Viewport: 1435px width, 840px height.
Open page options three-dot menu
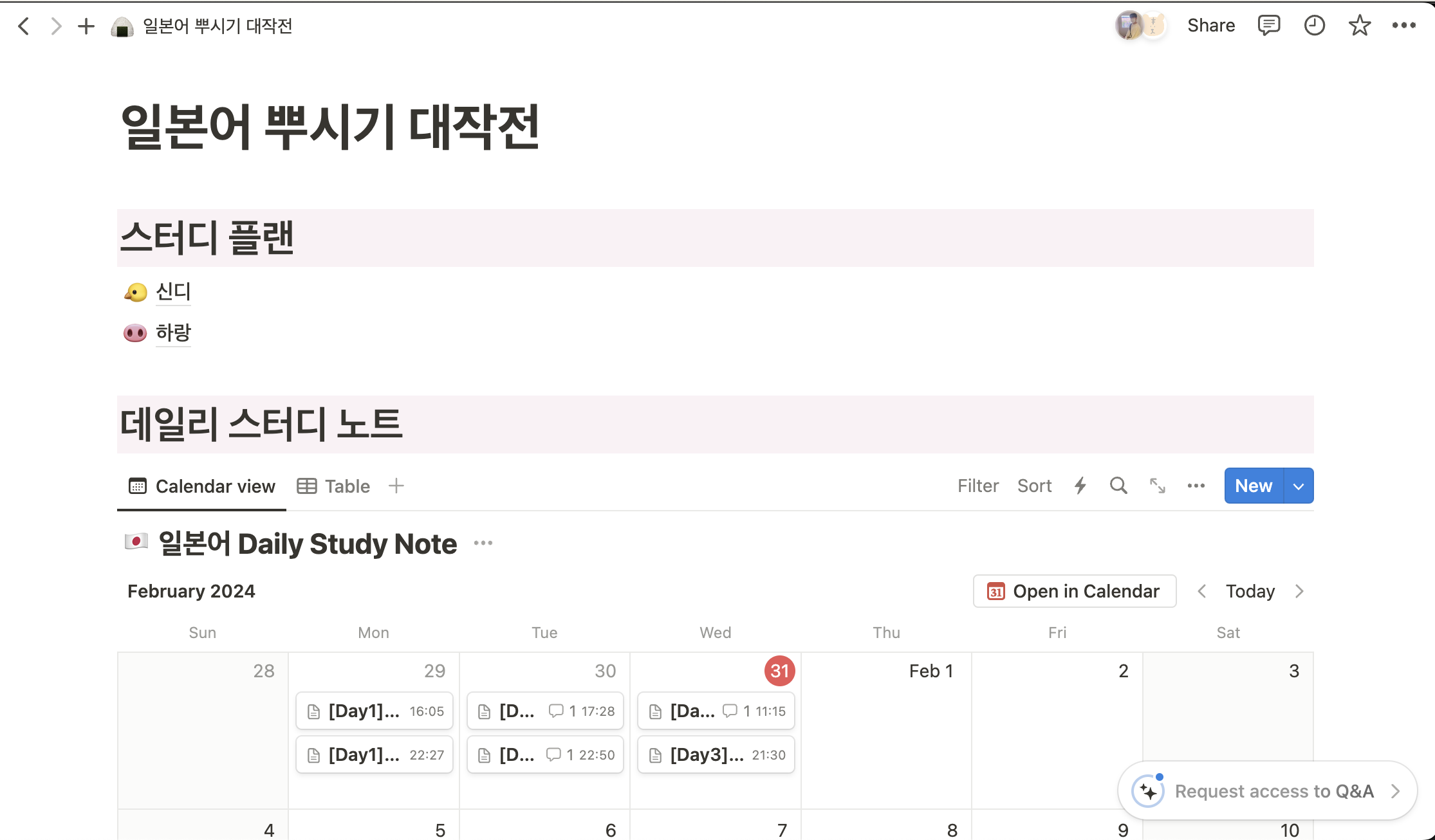(x=1403, y=26)
